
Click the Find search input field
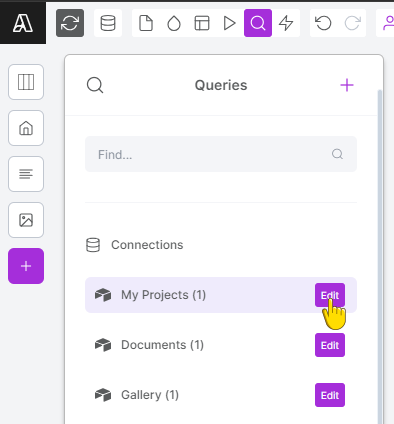point(221,154)
